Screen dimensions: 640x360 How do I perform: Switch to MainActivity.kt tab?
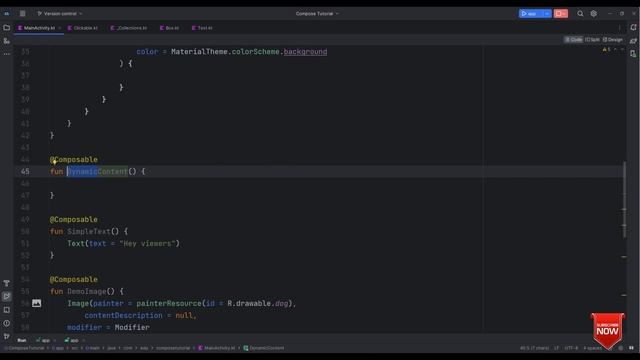coord(39,28)
